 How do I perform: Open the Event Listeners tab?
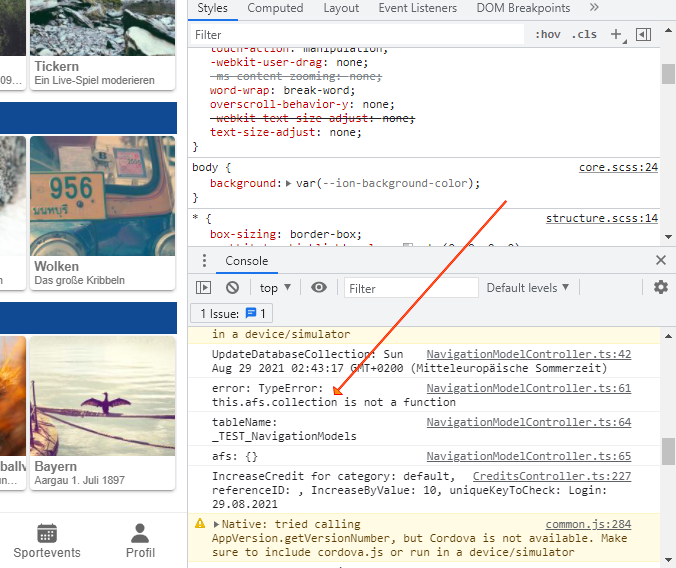(x=417, y=8)
